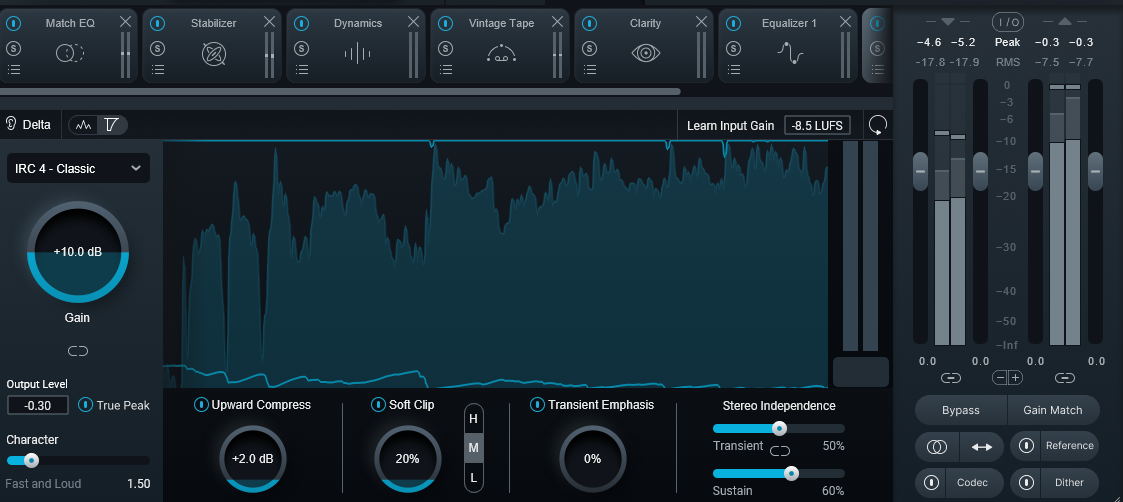Enable the Reference power toggle
This screenshot has width=1123, height=502.
pos(1026,445)
